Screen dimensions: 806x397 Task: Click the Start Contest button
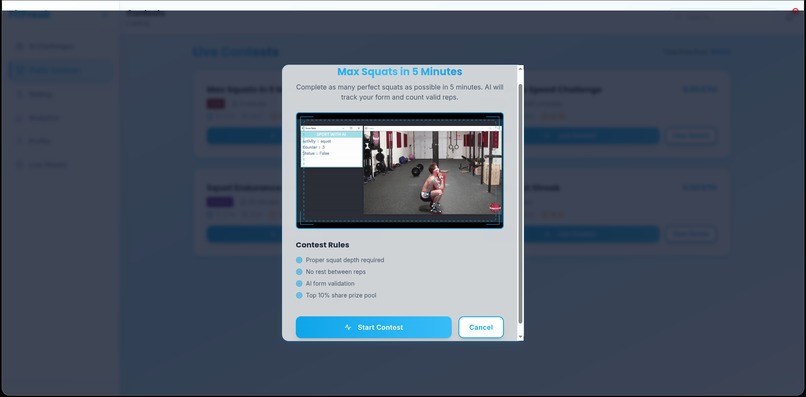tap(374, 327)
